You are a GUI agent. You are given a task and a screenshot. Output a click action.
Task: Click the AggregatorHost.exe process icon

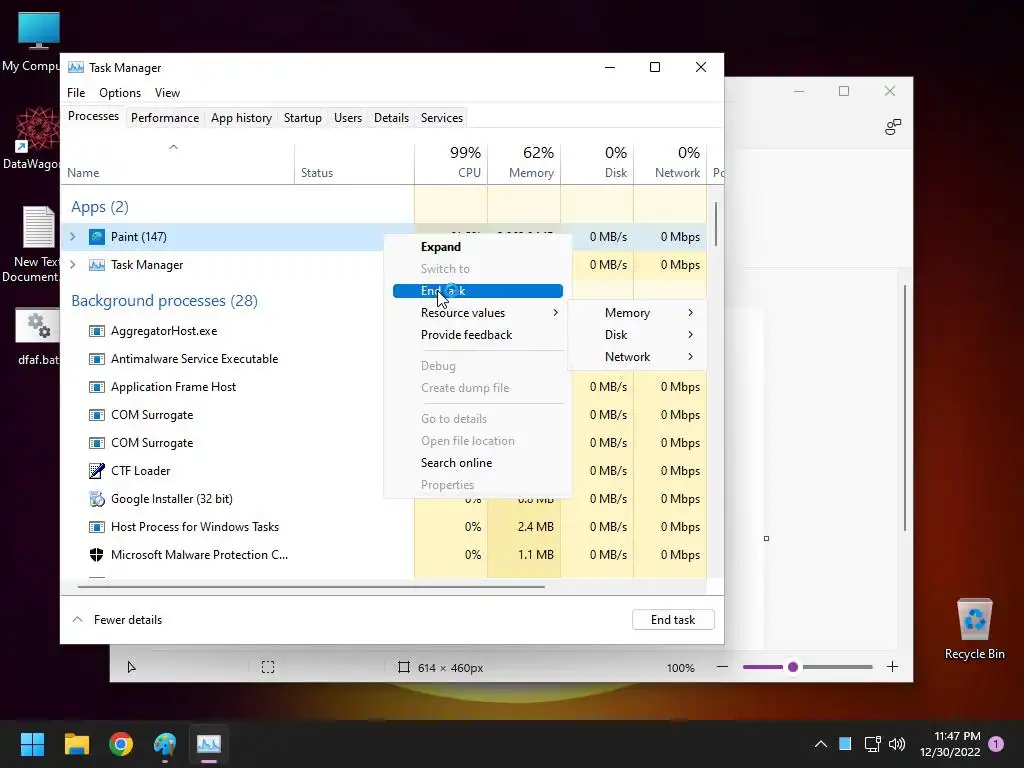pos(97,331)
